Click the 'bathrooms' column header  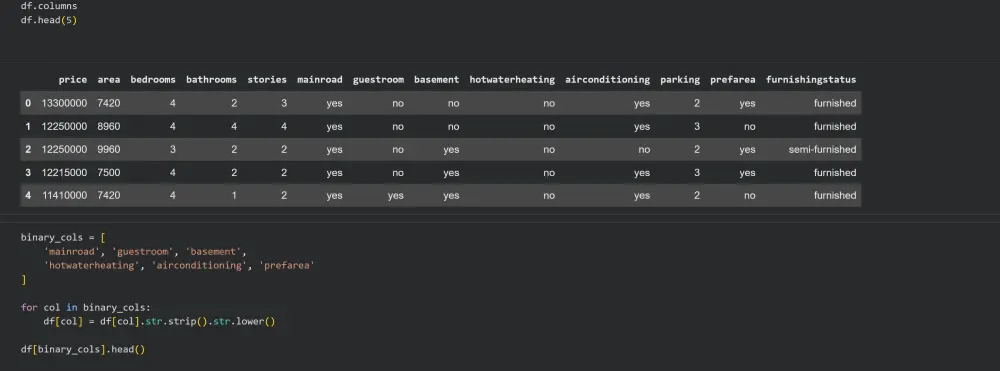coord(211,80)
